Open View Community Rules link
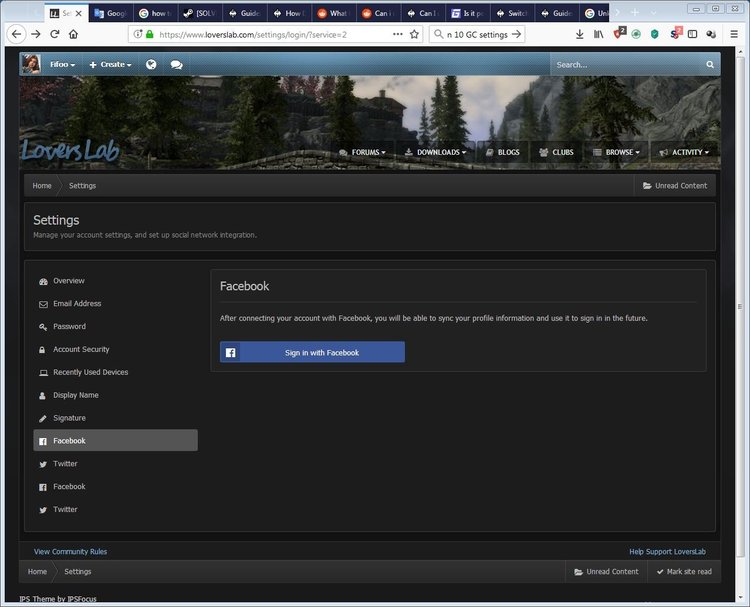750x607 pixels. [70, 552]
